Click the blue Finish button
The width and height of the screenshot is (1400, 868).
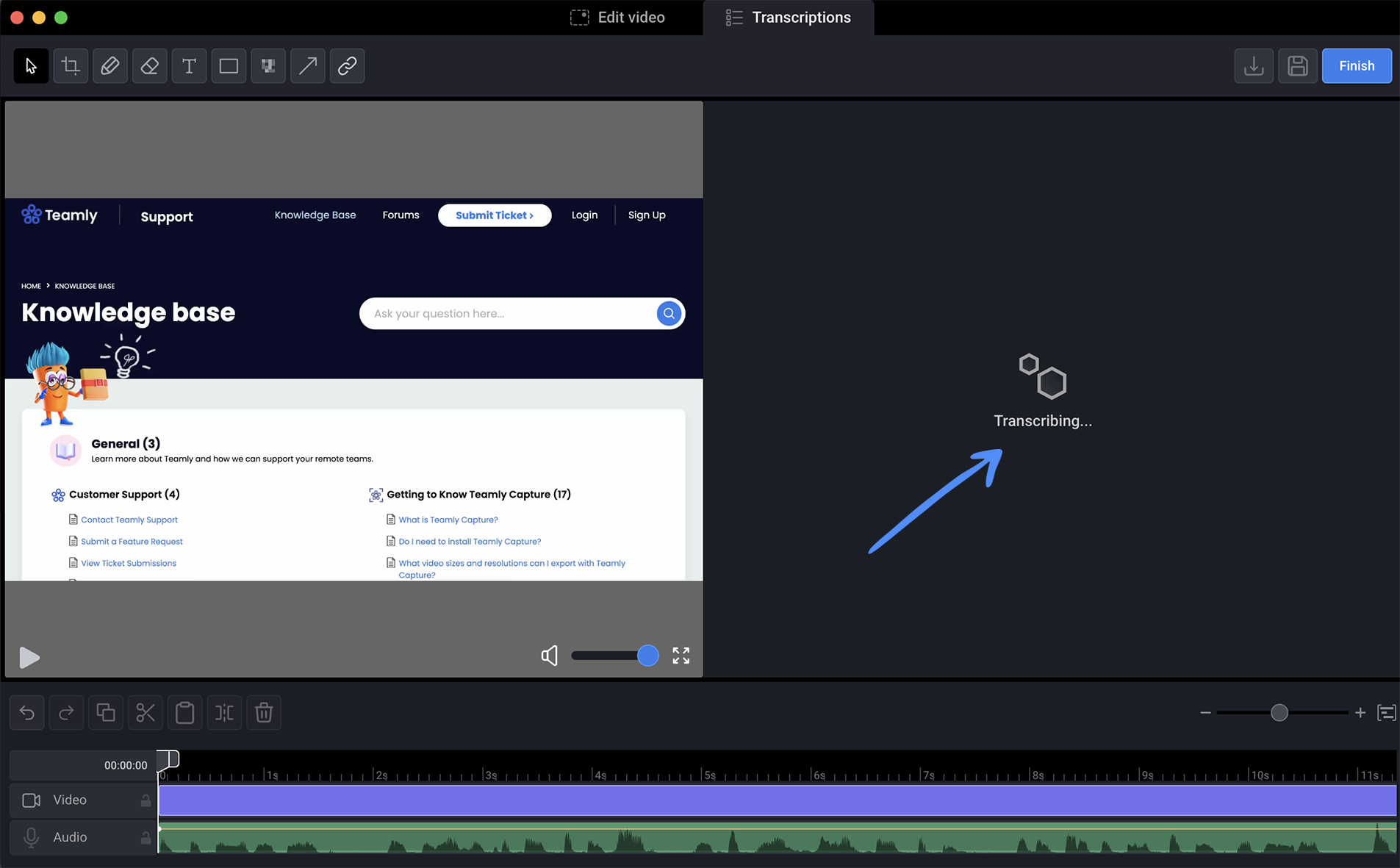coord(1357,66)
